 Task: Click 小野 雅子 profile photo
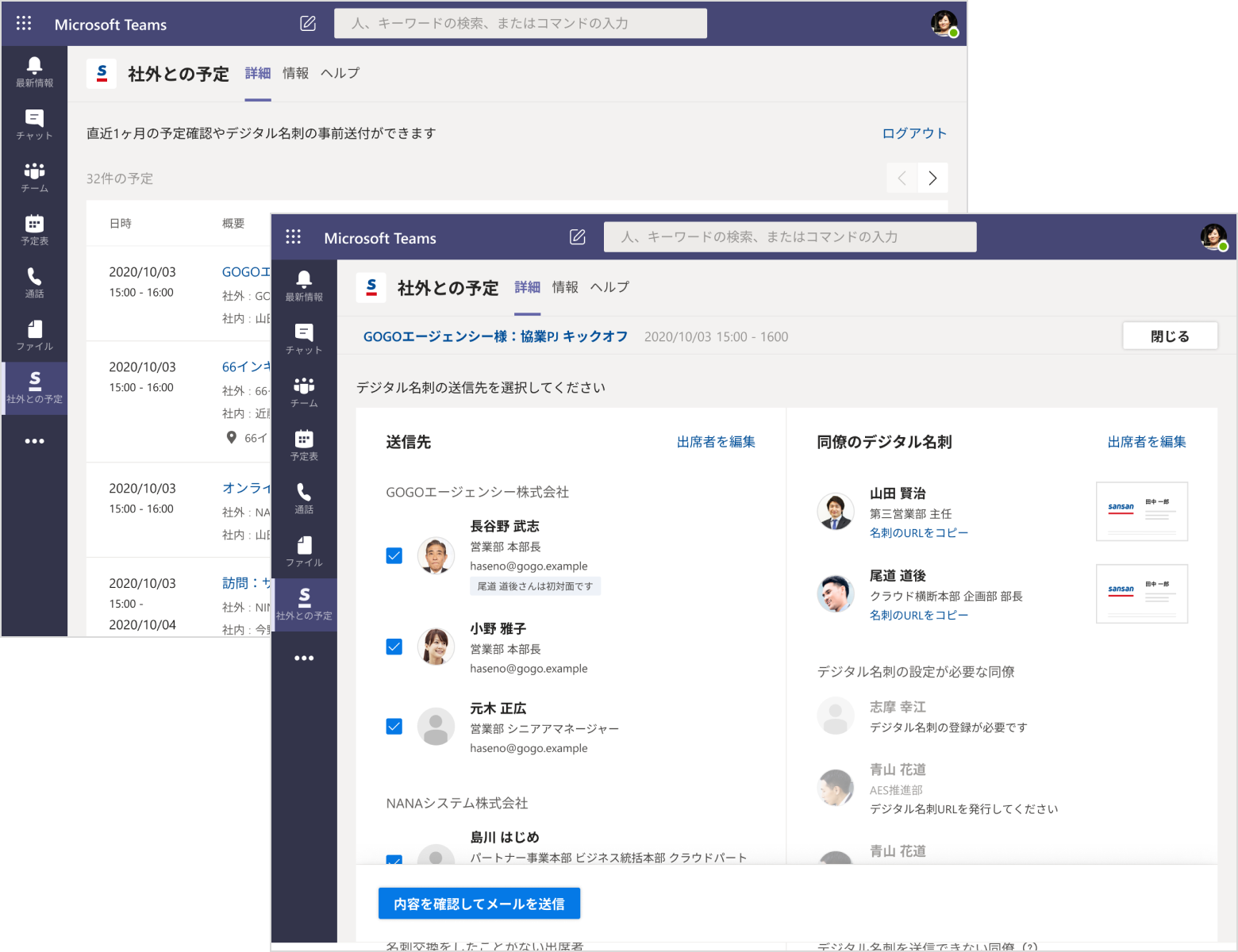(x=436, y=647)
